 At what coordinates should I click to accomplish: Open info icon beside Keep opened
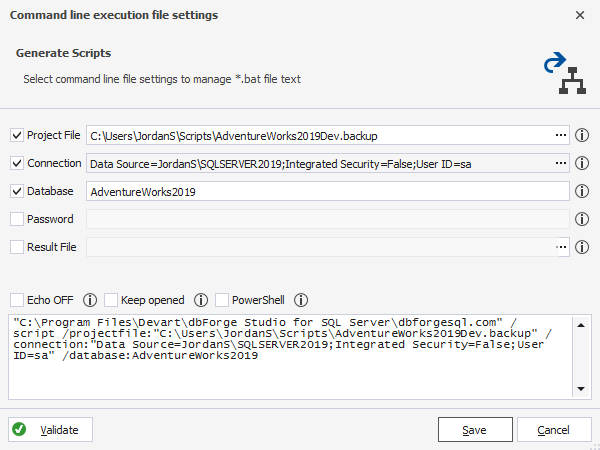tap(201, 300)
